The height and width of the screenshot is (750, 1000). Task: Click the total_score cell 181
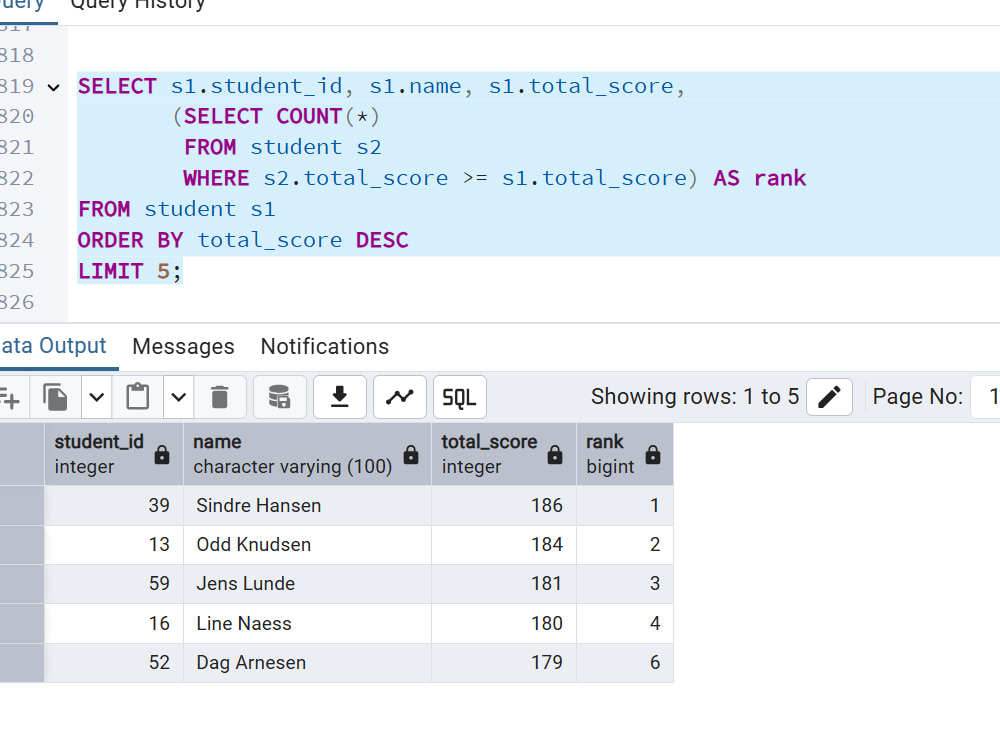coord(504,584)
